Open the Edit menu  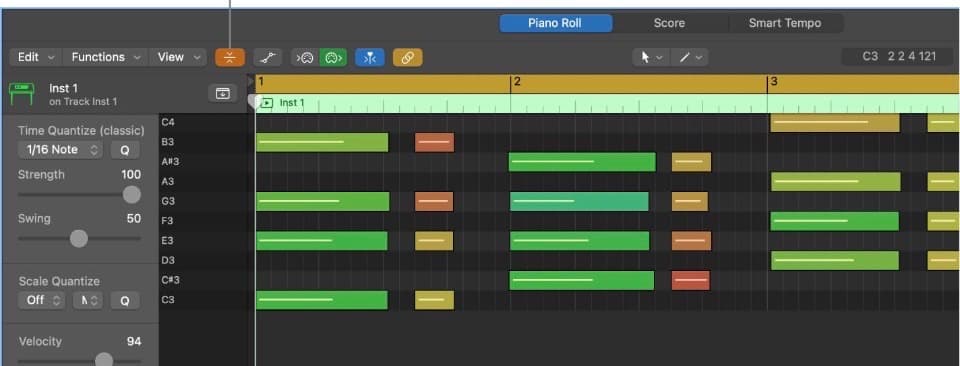coord(36,57)
